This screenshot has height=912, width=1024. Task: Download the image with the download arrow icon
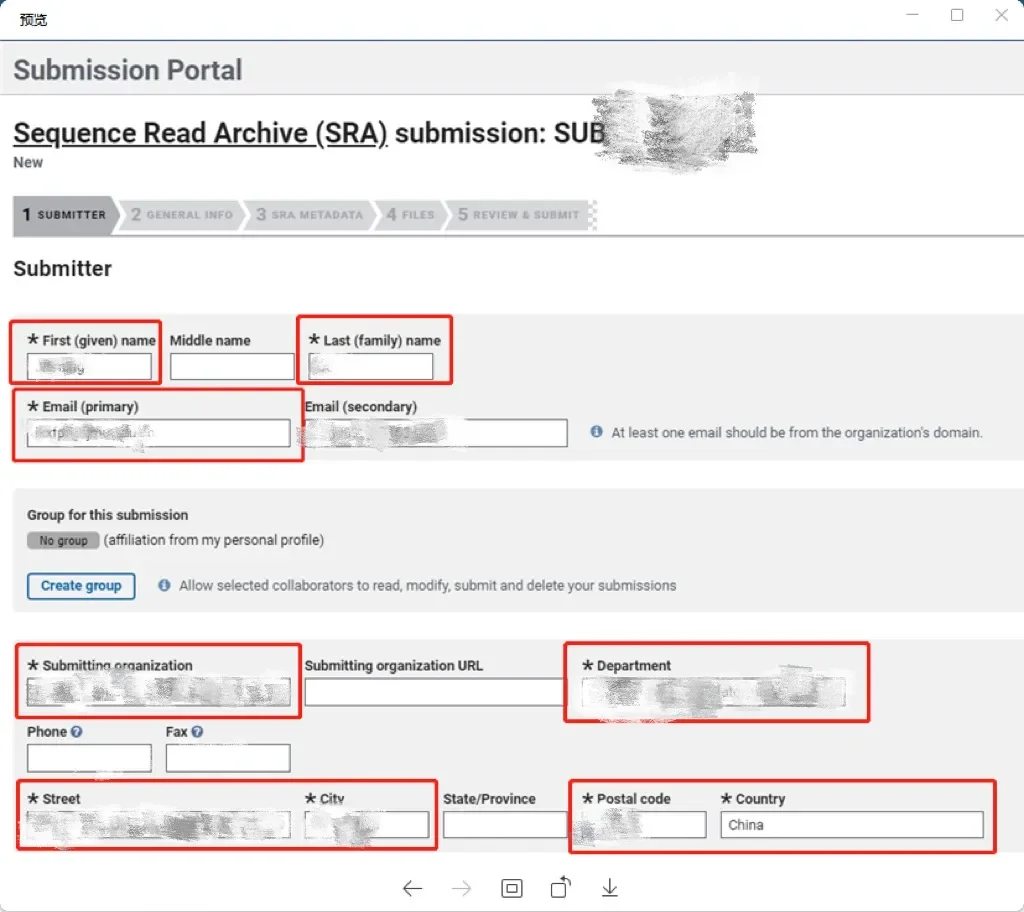[610, 888]
